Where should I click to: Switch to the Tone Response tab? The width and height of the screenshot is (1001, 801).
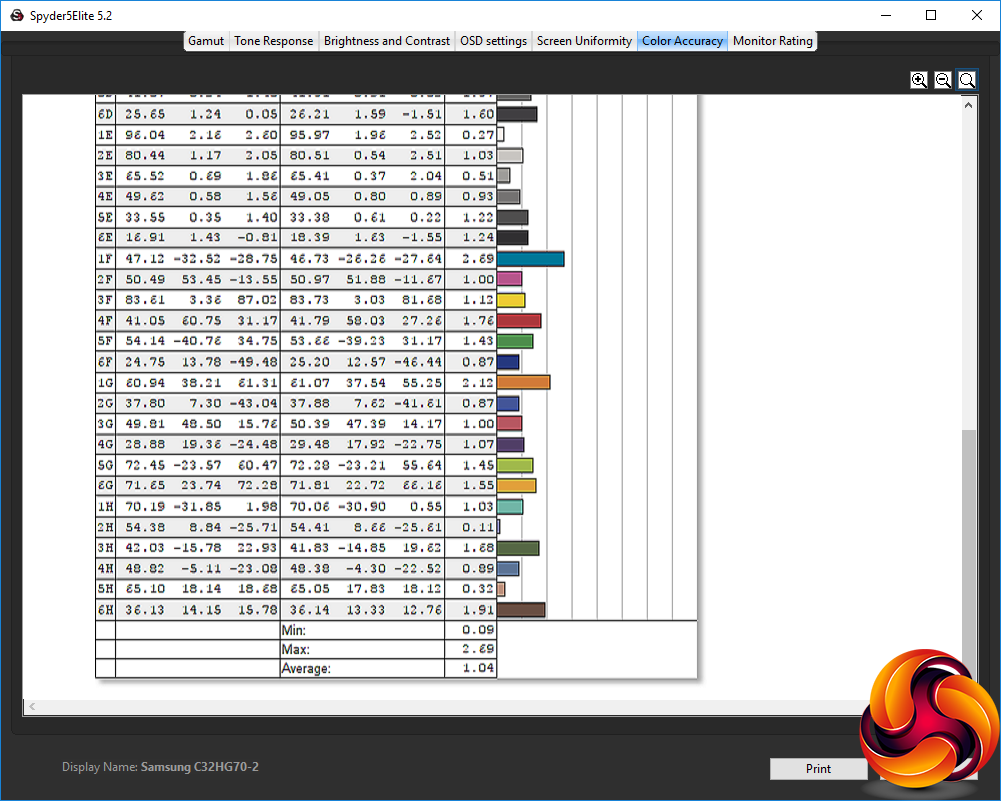pyautogui.click(x=273, y=41)
